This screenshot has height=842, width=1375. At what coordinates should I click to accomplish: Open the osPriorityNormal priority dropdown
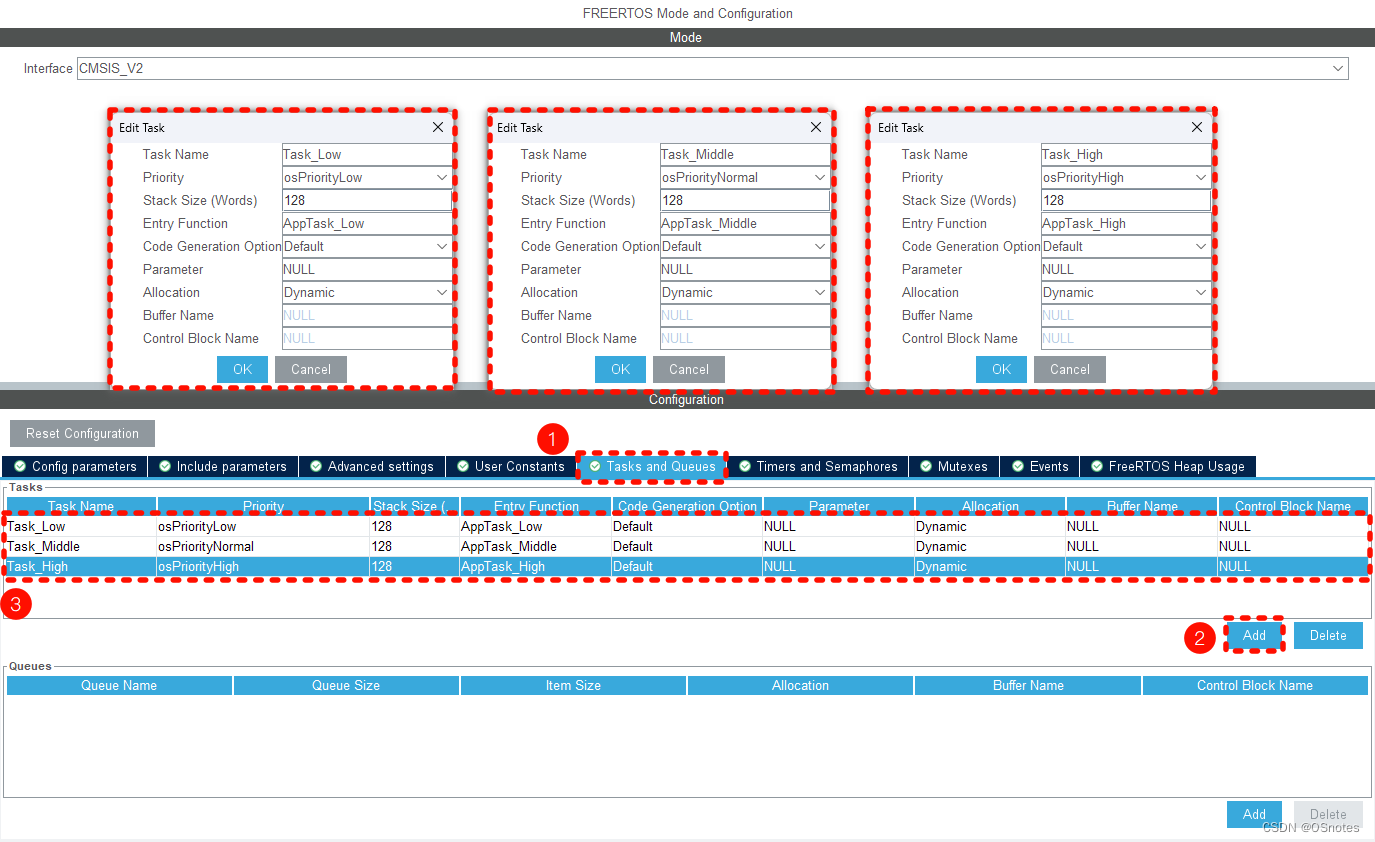point(745,177)
